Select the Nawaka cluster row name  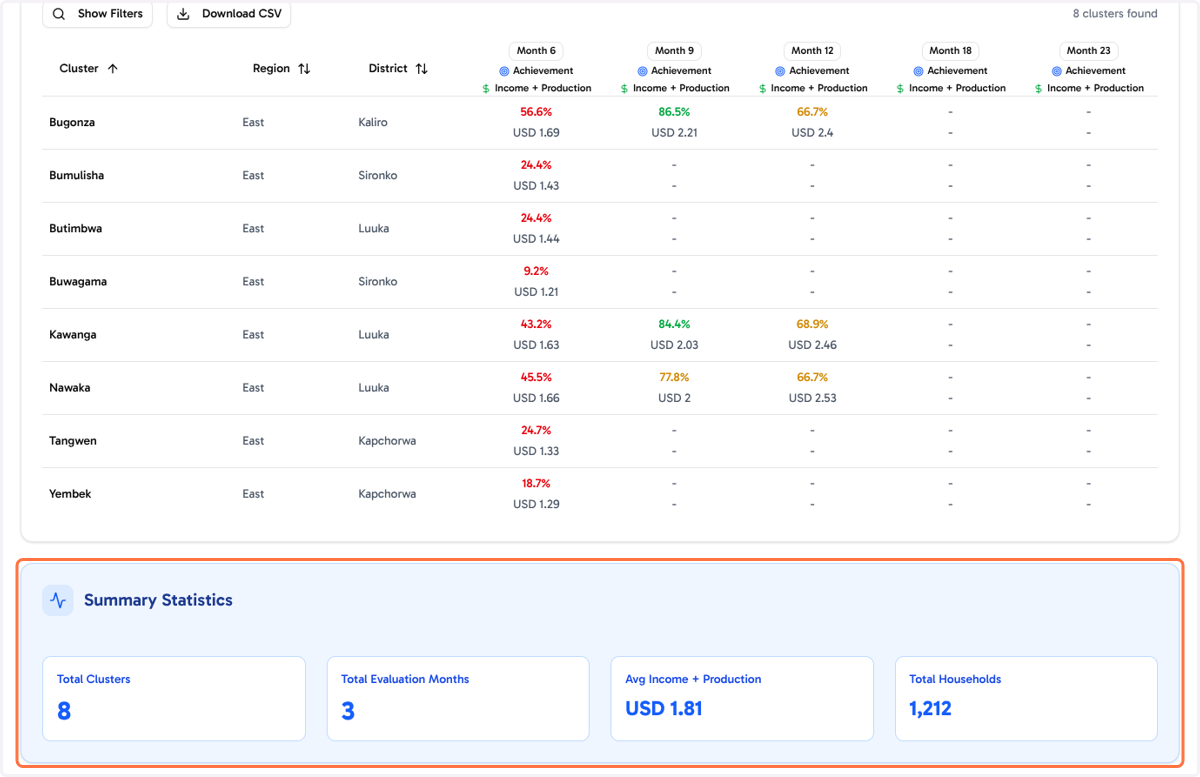point(70,387)
